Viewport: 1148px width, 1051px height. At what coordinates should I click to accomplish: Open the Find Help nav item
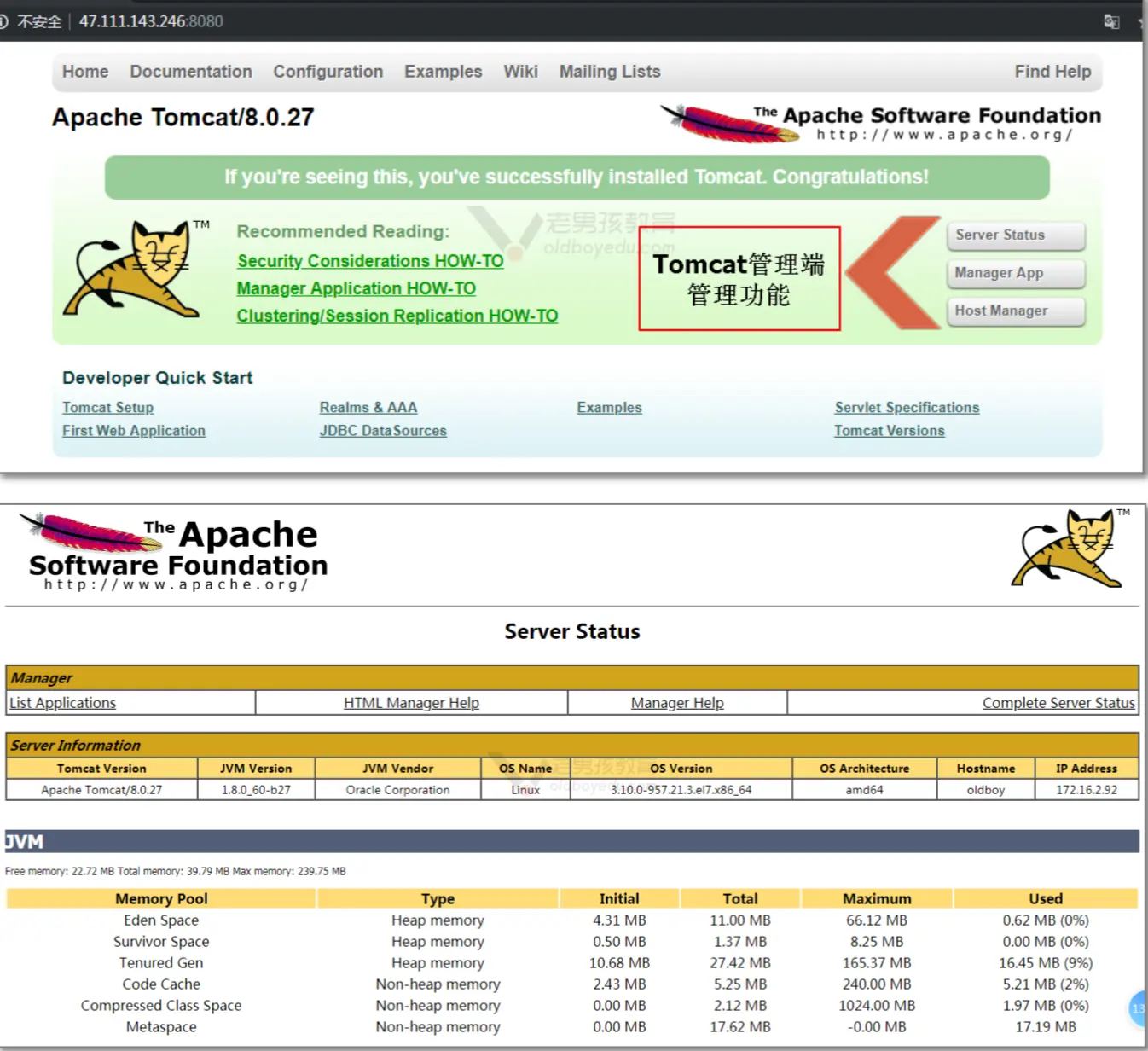click(x=1052, y=72)
